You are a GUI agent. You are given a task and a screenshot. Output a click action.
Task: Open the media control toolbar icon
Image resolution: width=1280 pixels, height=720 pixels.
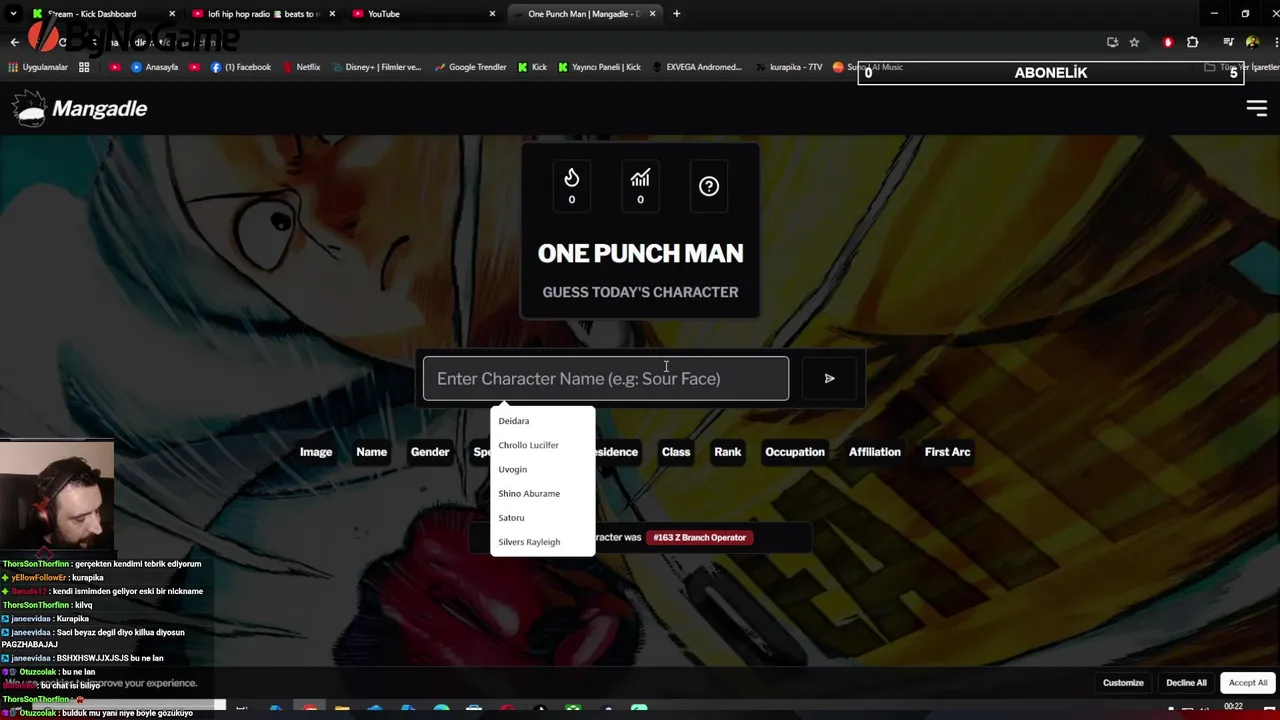point(1228,42)
